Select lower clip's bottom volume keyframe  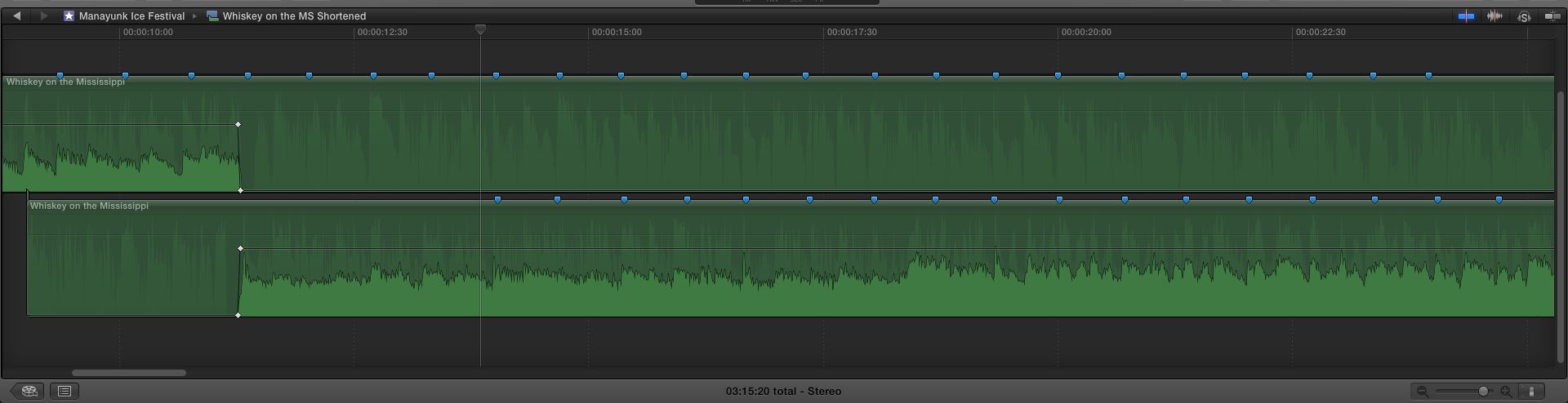click(238, 315)
